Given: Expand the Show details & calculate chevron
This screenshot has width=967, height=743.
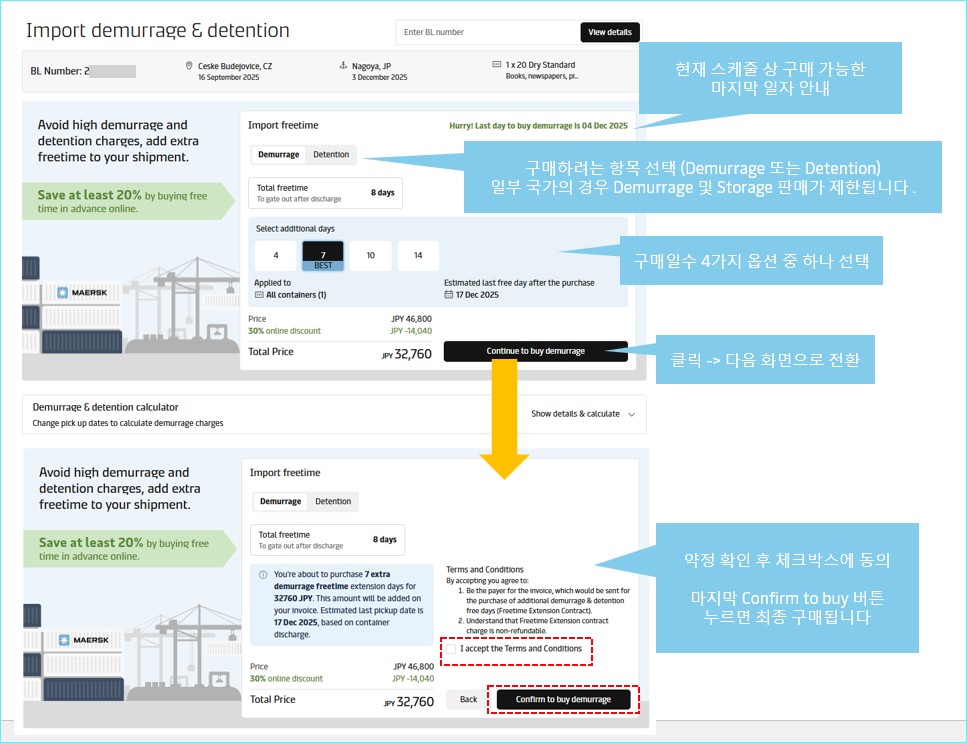Looking at the screenshot, I should [631, 414].
